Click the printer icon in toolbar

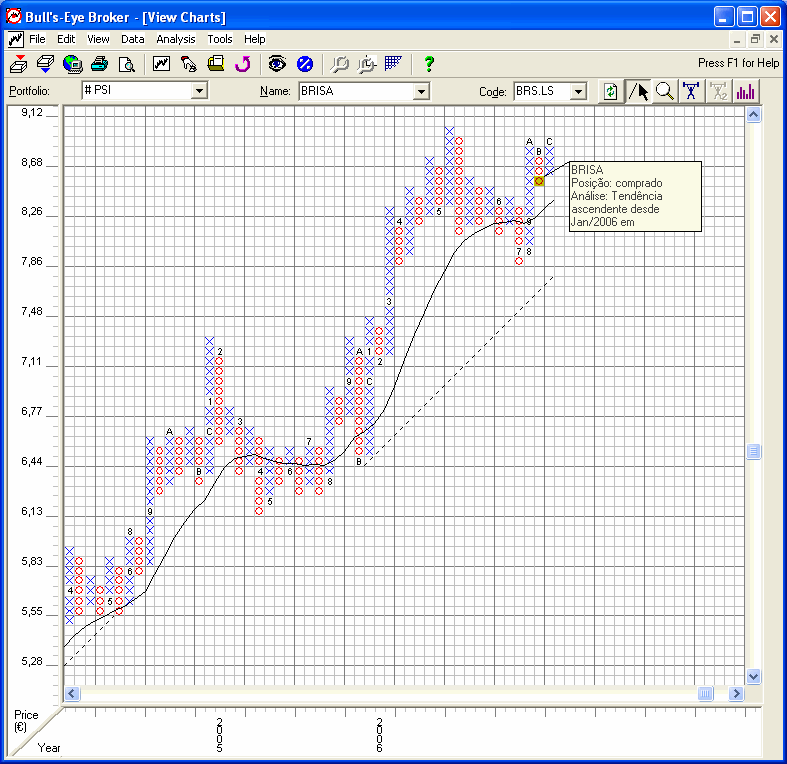[99, 64]
